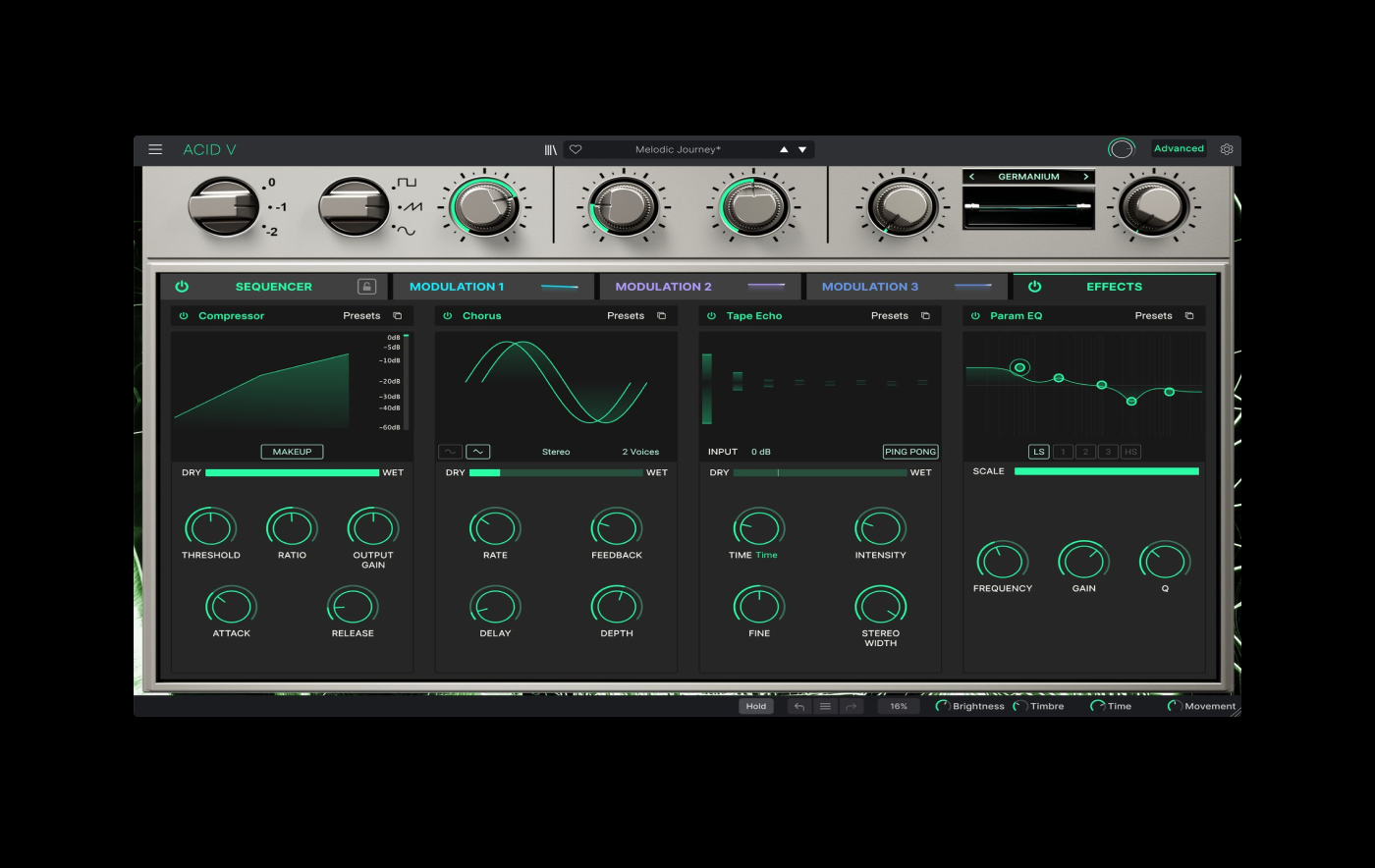
Task: Adjust Compressor DRY/WET slider
Action: point(292,472)
